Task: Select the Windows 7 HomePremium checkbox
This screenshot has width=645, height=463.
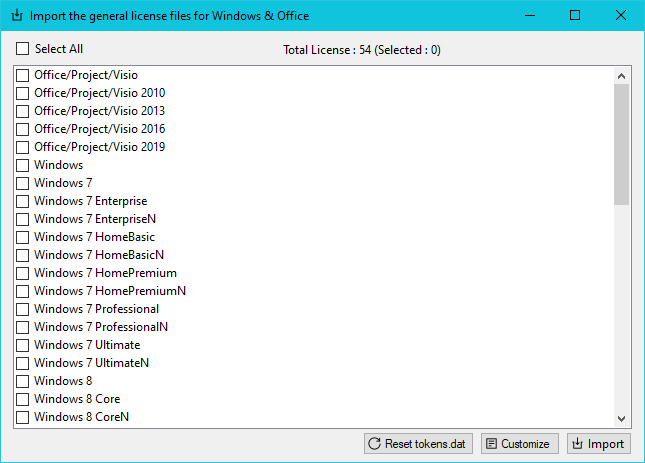Action: point(23,273)
